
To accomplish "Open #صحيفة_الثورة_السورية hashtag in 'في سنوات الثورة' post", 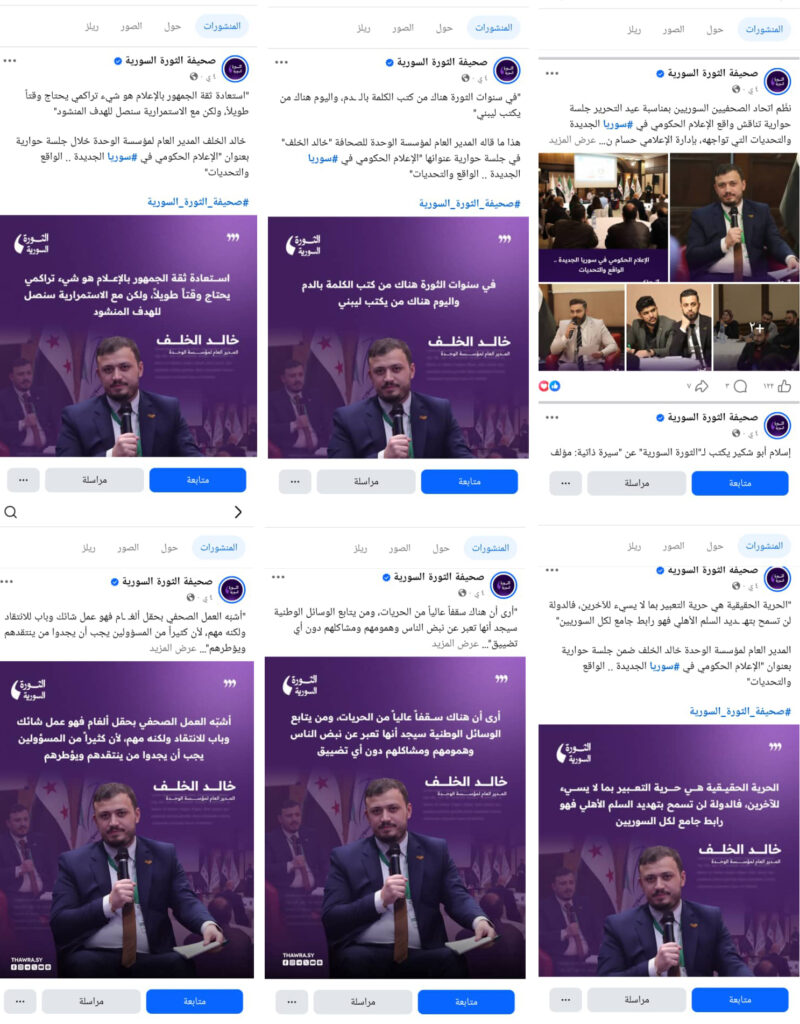I will tap(470, 204).
